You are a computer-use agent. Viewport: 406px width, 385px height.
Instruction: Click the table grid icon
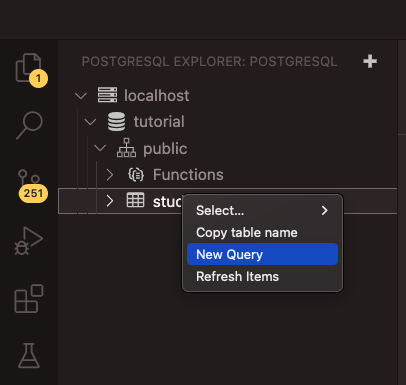[x=135, y=200]
